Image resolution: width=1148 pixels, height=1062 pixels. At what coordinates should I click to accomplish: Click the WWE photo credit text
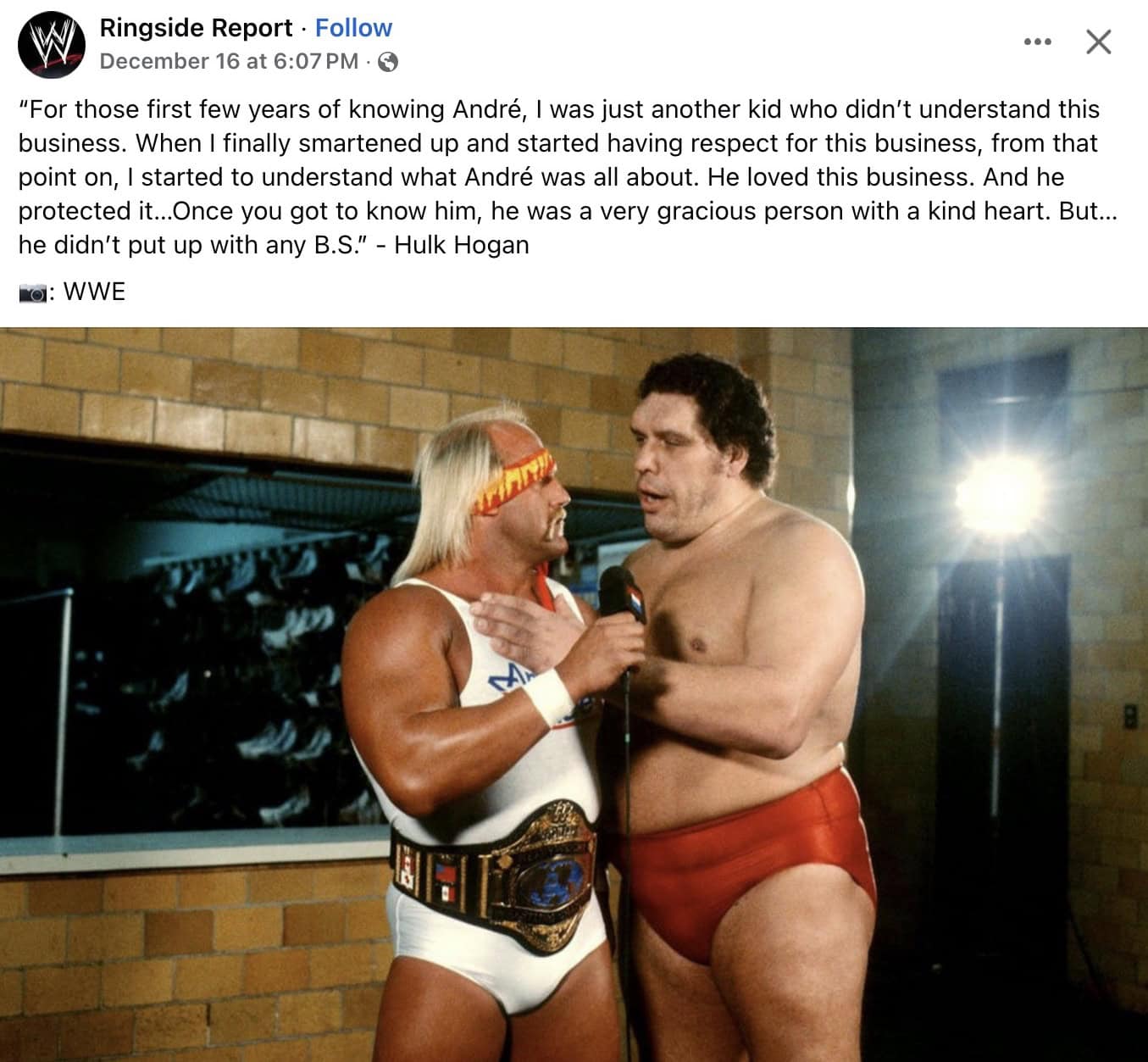[x=94, y=292]
